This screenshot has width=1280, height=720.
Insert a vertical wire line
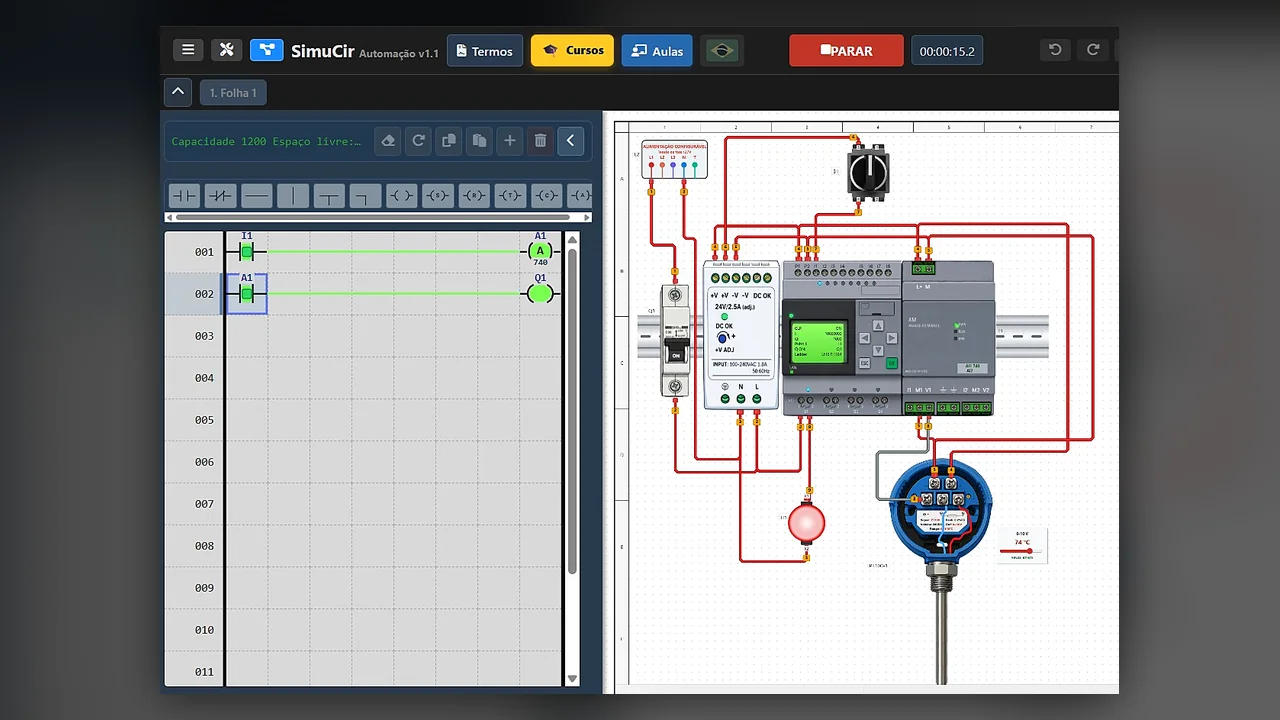coord(293,196)
